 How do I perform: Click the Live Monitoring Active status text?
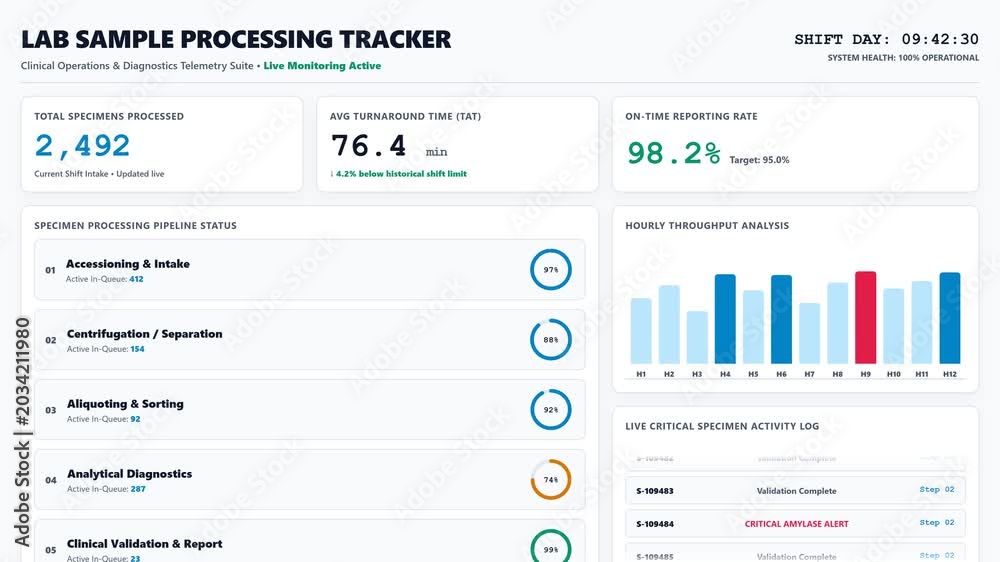(x=322, y=66)
